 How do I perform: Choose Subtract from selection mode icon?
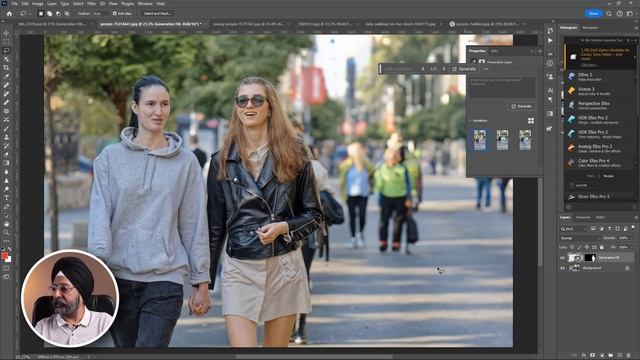(58, 13)
